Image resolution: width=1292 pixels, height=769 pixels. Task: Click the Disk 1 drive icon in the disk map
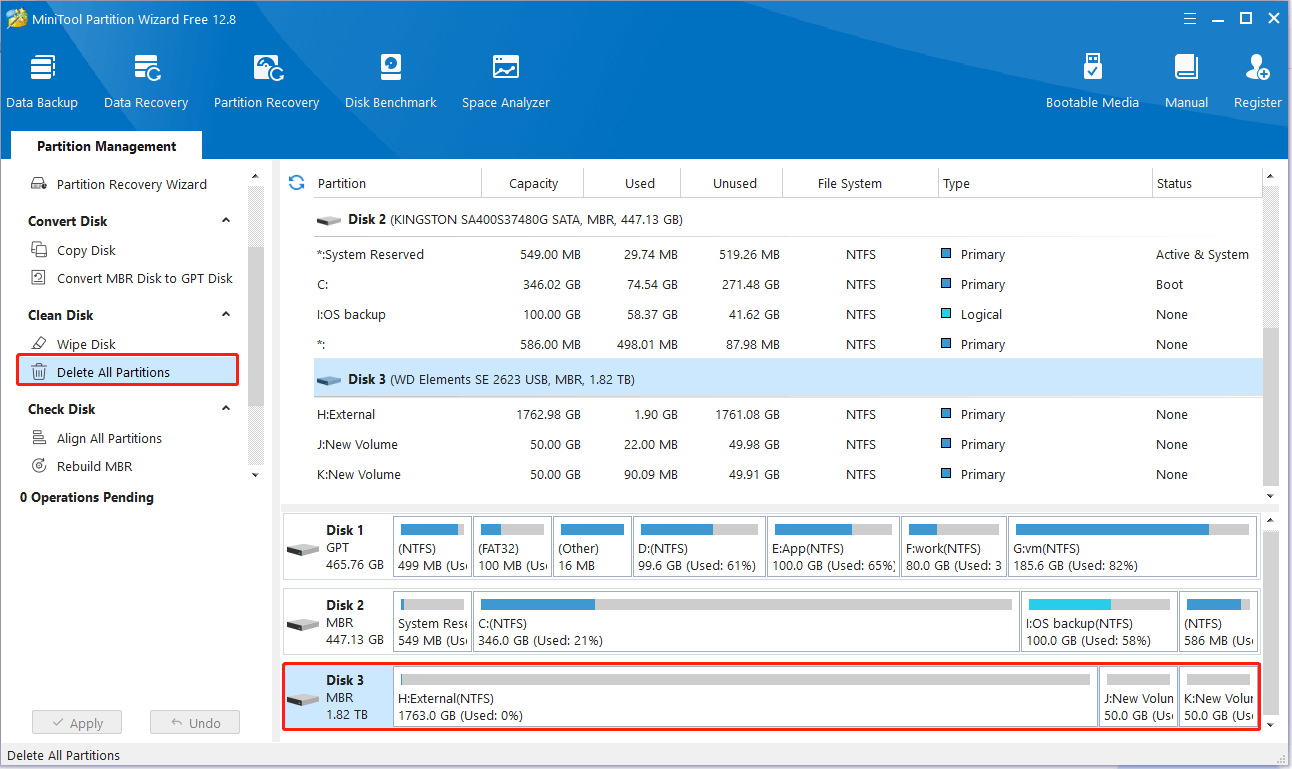tap(303, 549)
